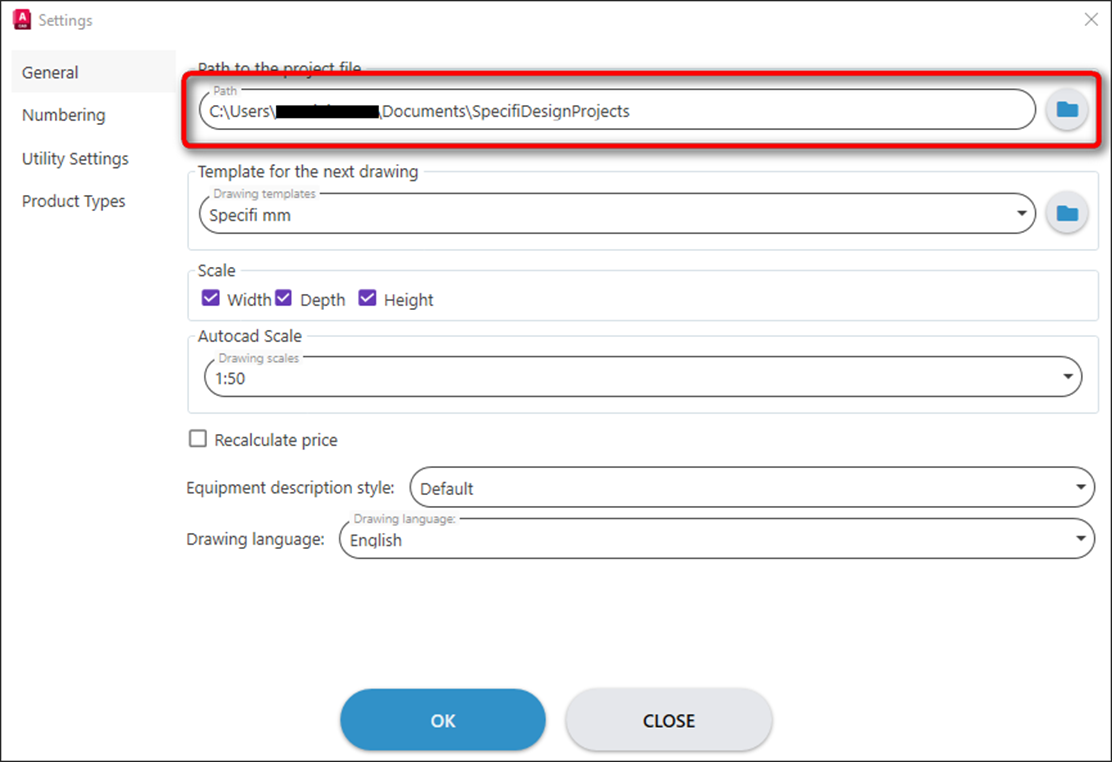
Task: Open Equipment description style dropdown
Action: (752, 487)
